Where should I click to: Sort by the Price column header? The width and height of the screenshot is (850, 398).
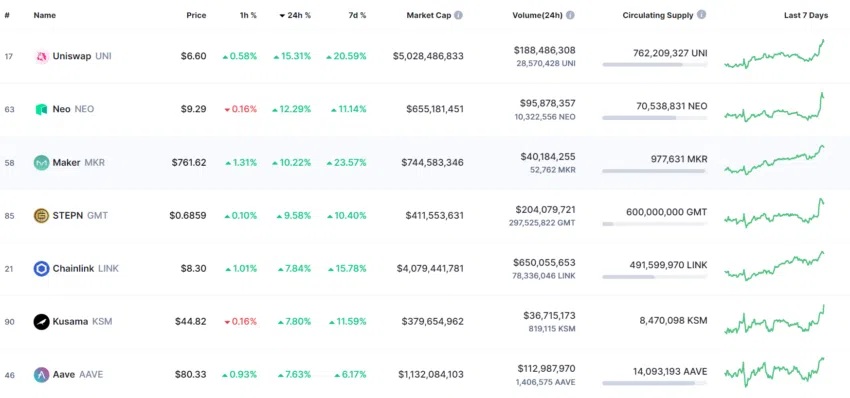click(196, 15)
